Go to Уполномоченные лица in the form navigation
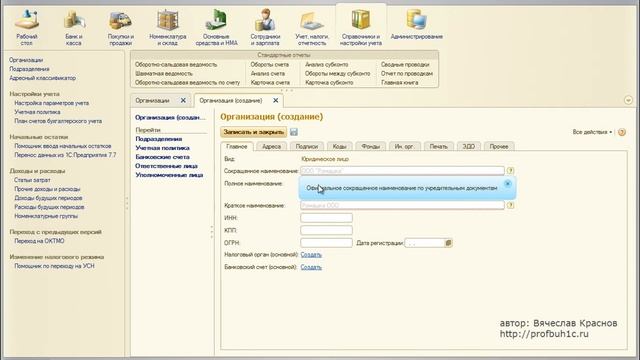640x360 pixels. pyautogui.click(x=169, y=175)
